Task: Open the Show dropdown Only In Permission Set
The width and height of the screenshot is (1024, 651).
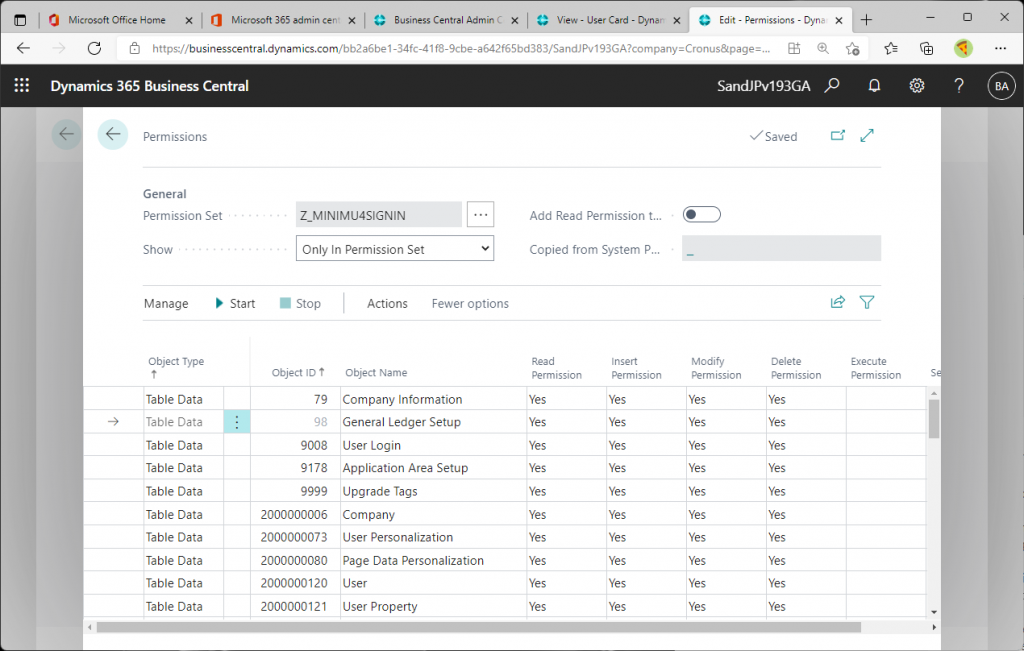Action: pos(394,249)
